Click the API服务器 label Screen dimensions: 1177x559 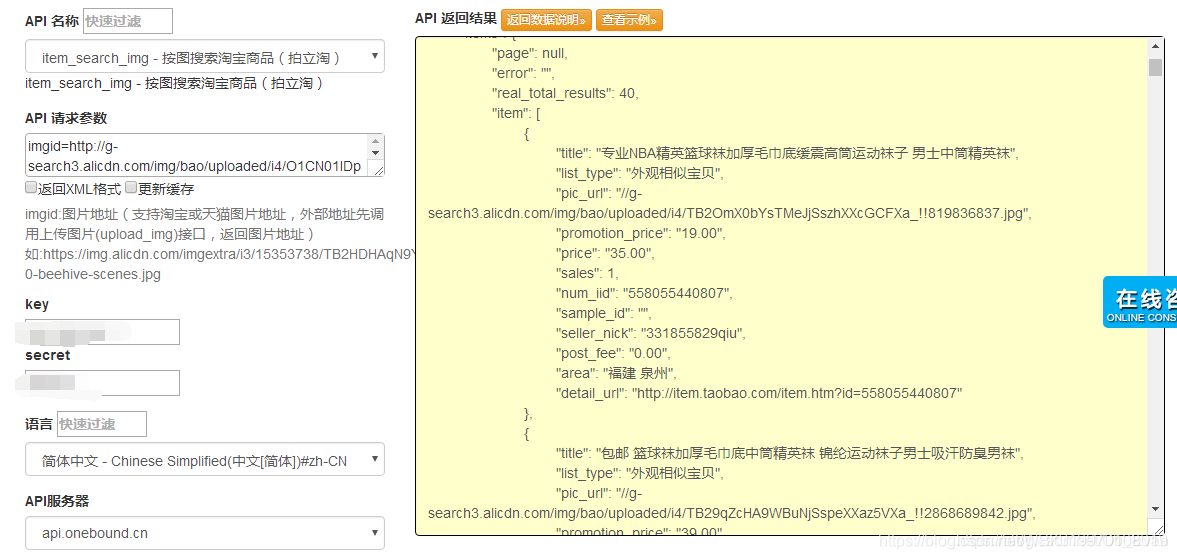(x=57, y=501)
